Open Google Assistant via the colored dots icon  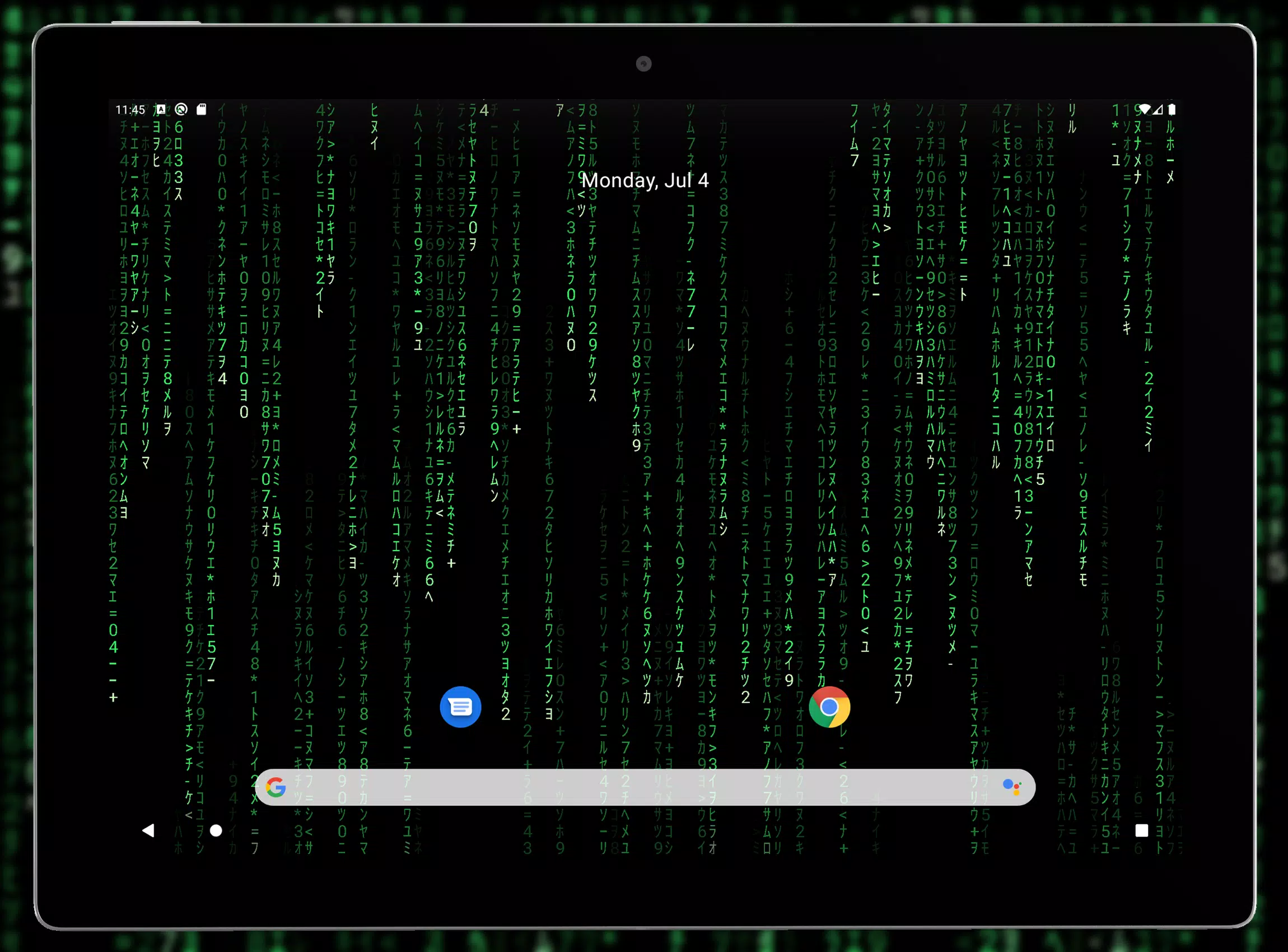point(1012,786)
